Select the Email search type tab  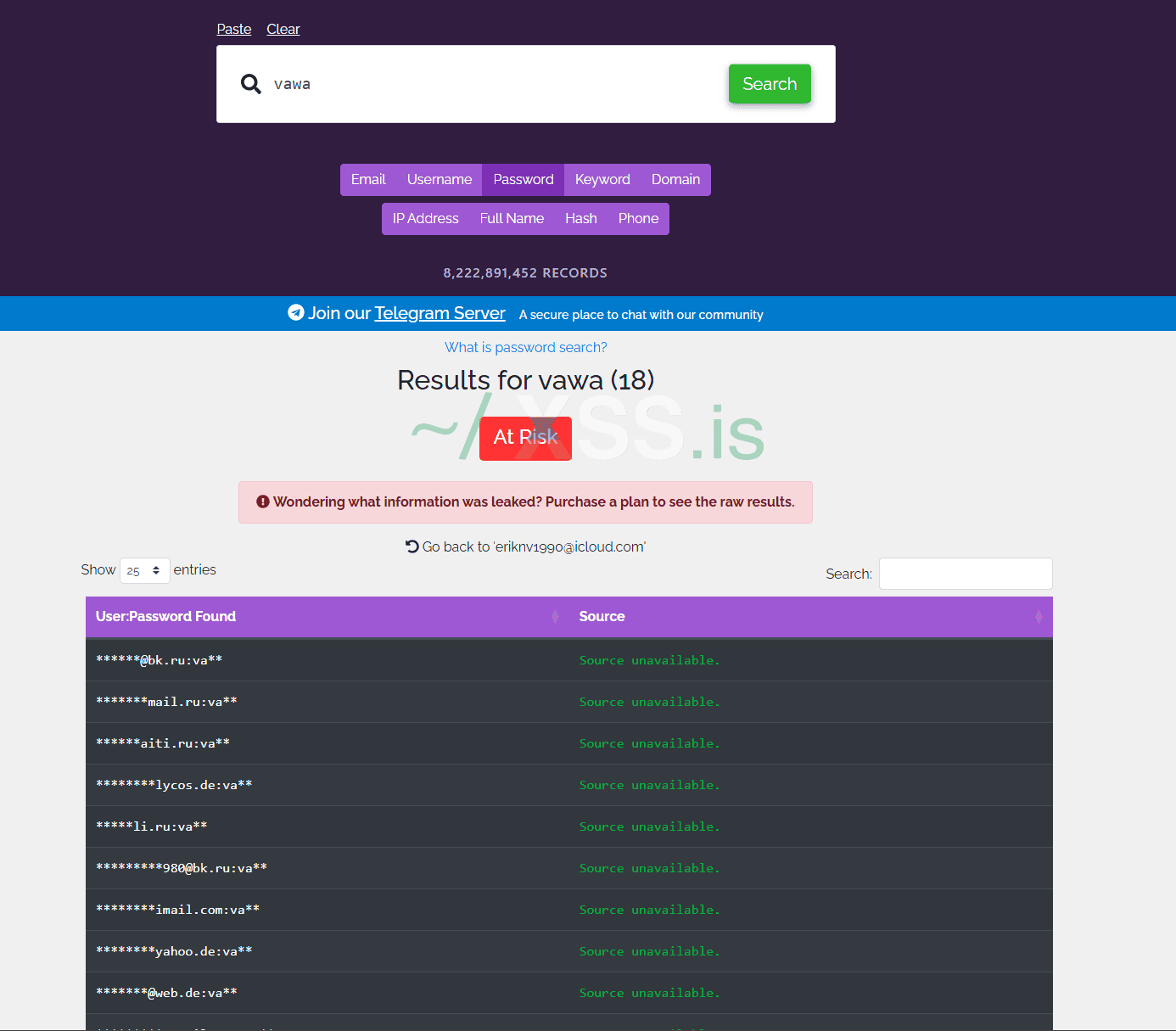coord(368,180)
